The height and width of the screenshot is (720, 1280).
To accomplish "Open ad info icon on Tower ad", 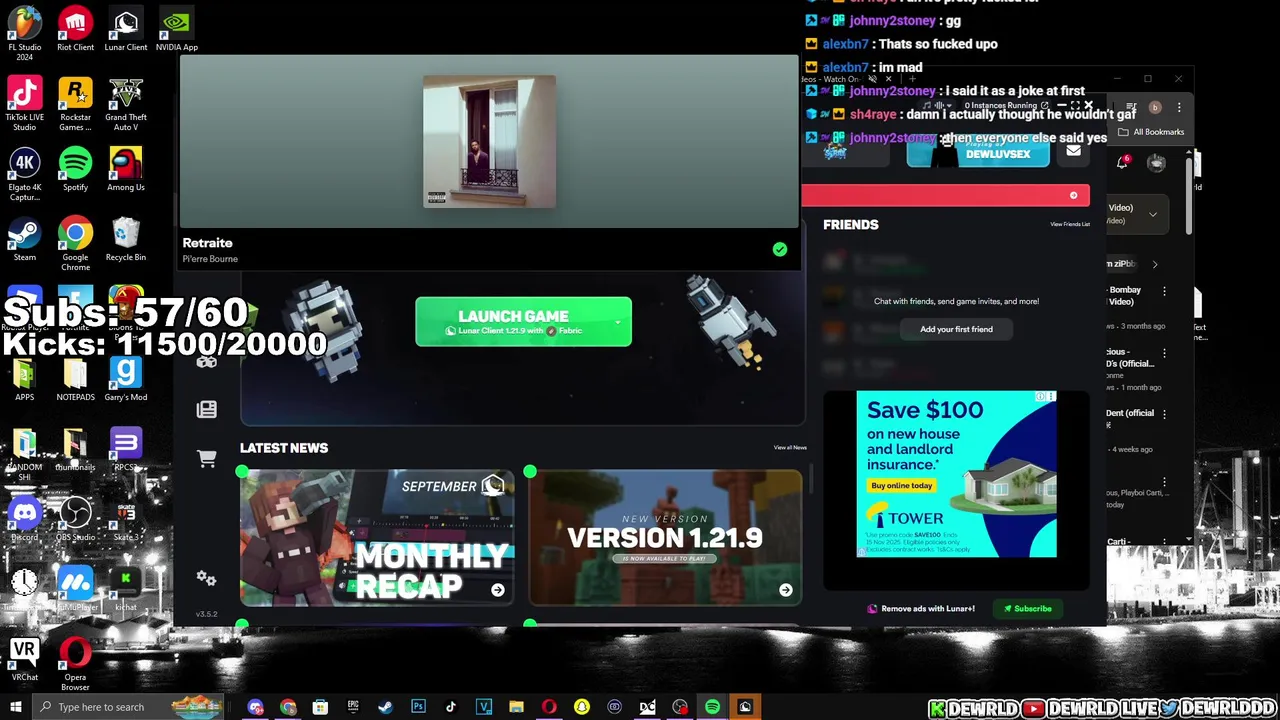I will (x=1041, y=397).
